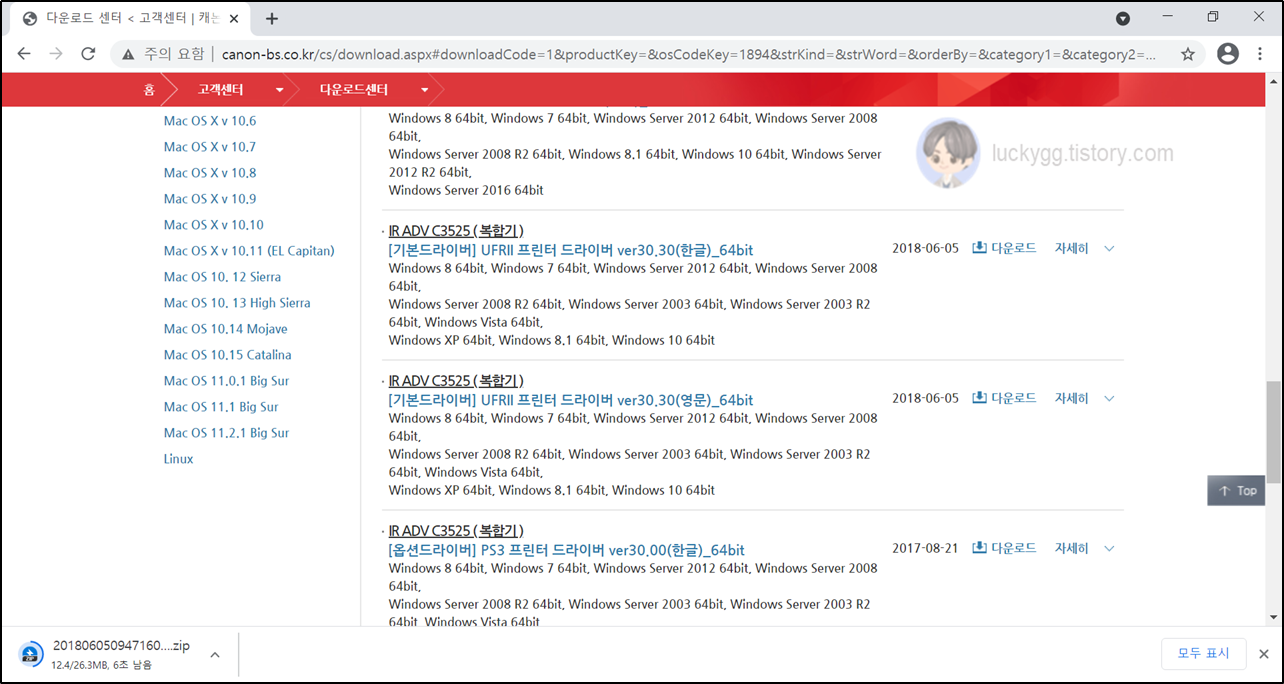Select Mac OS X v 10.6
This screenshot has width=1284, height=684.
[210, 121]
